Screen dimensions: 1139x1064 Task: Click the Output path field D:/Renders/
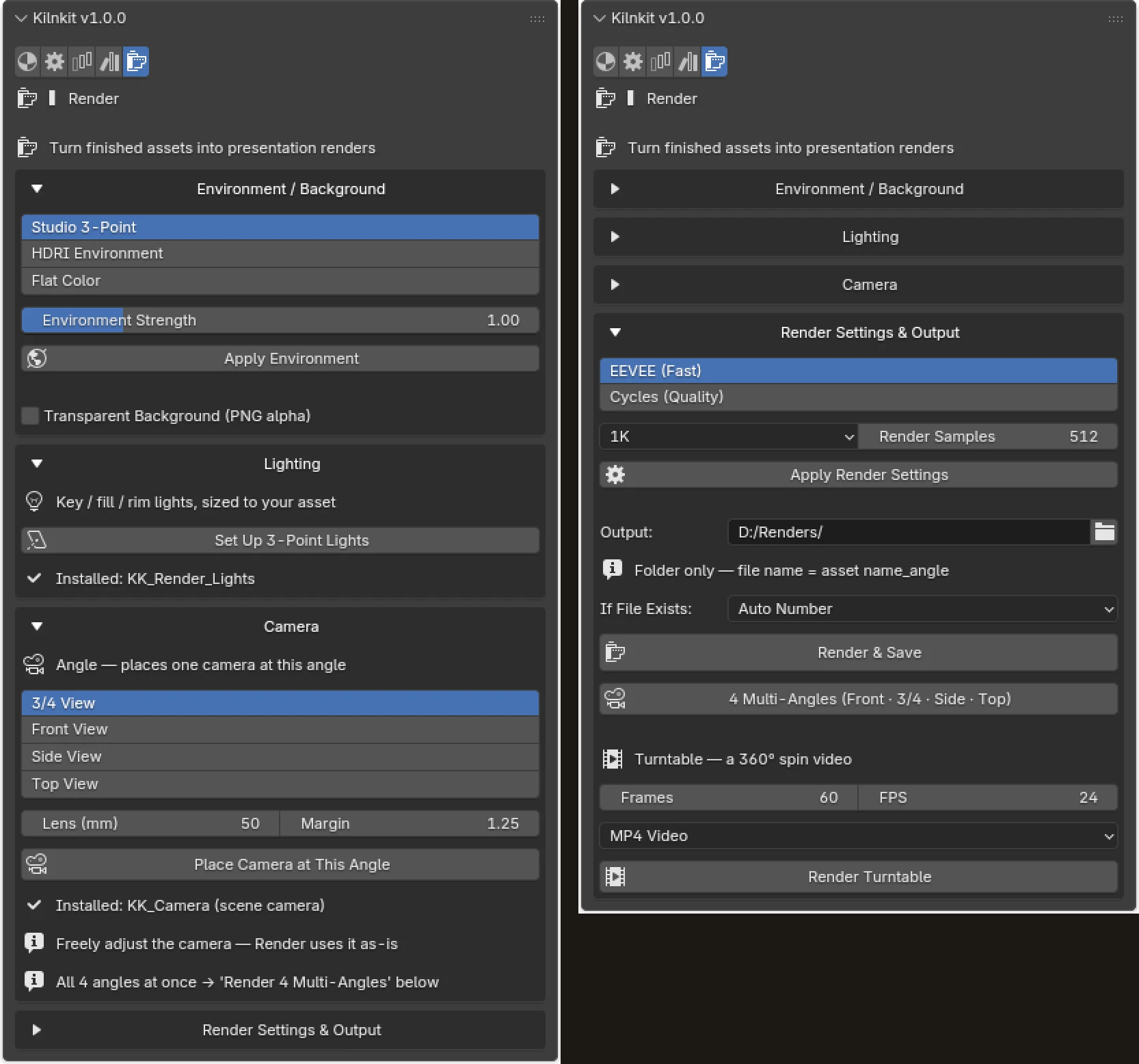pos(909,532)
